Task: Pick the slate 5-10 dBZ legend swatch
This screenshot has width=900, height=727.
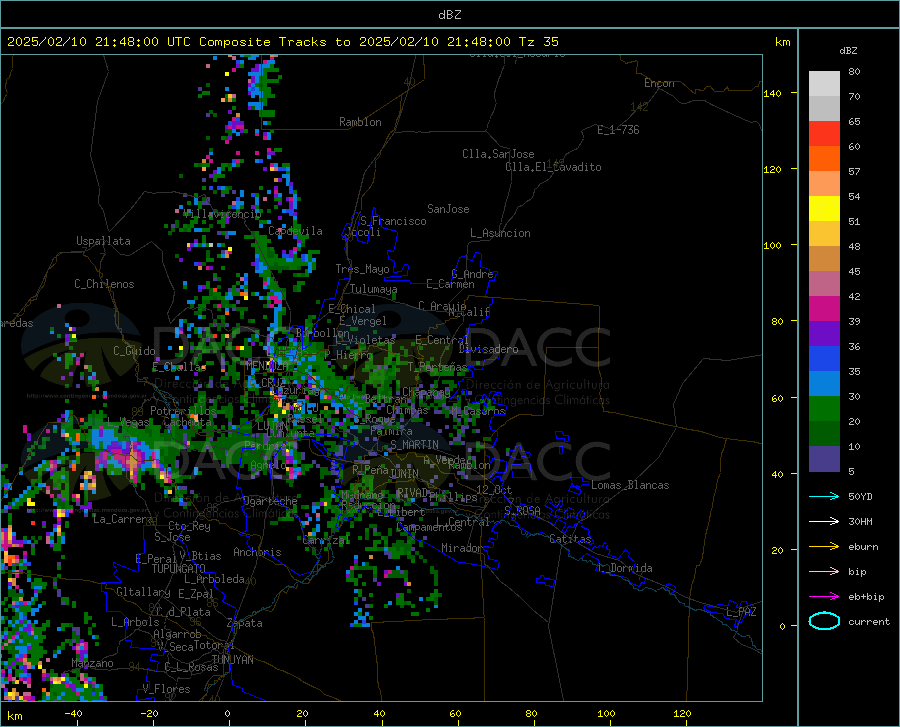Action: click(824, 459)
